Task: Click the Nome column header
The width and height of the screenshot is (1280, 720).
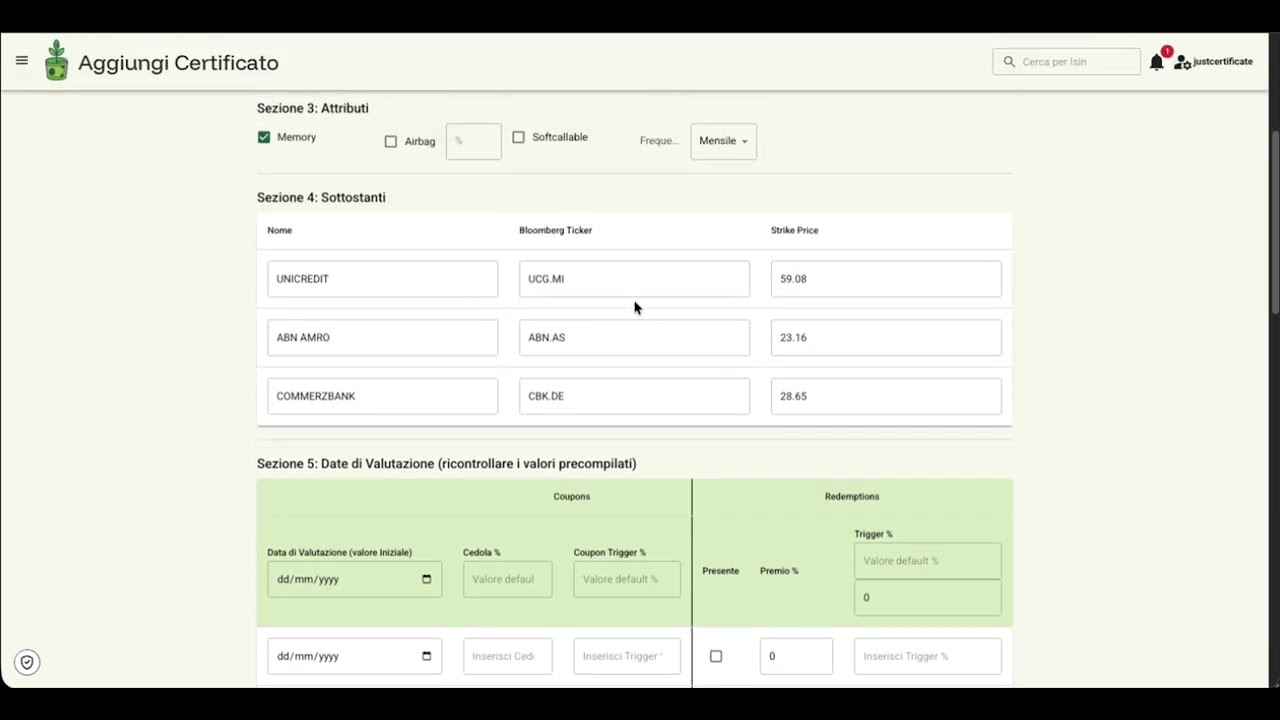Action: tap(280, 230)
